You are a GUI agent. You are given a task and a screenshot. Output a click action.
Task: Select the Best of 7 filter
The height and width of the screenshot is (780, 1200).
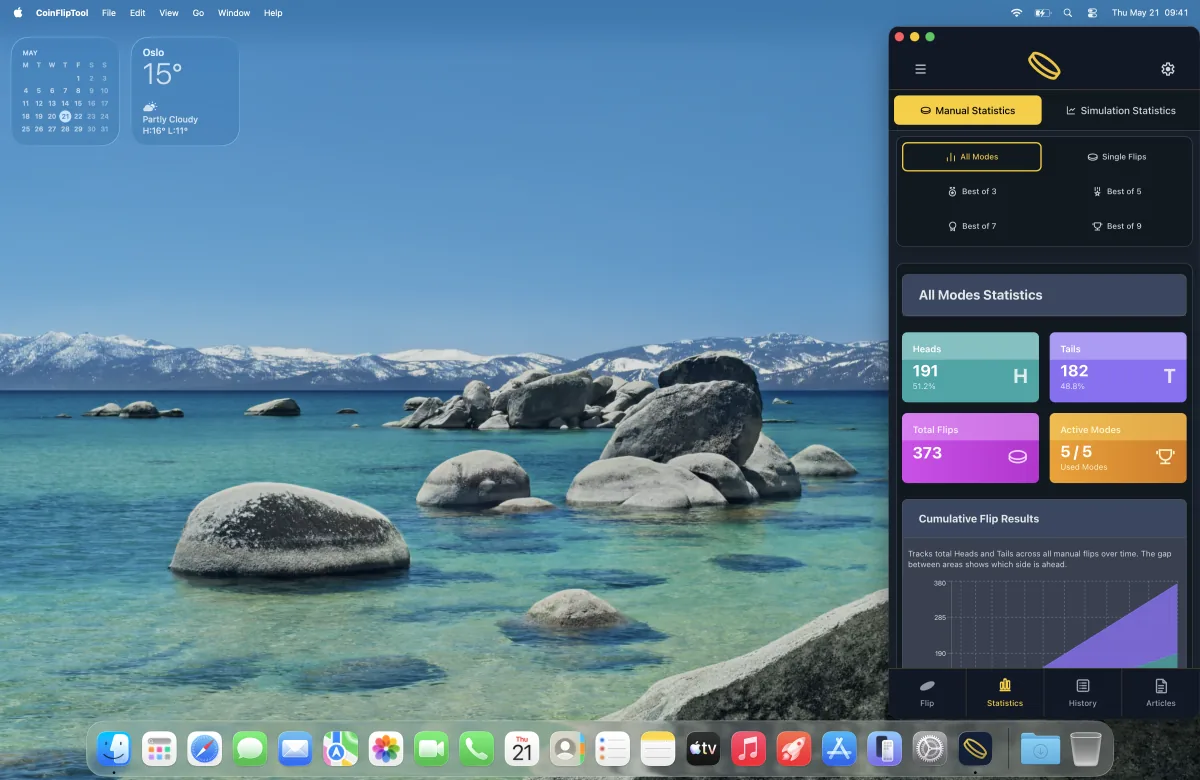pos(971,226)
